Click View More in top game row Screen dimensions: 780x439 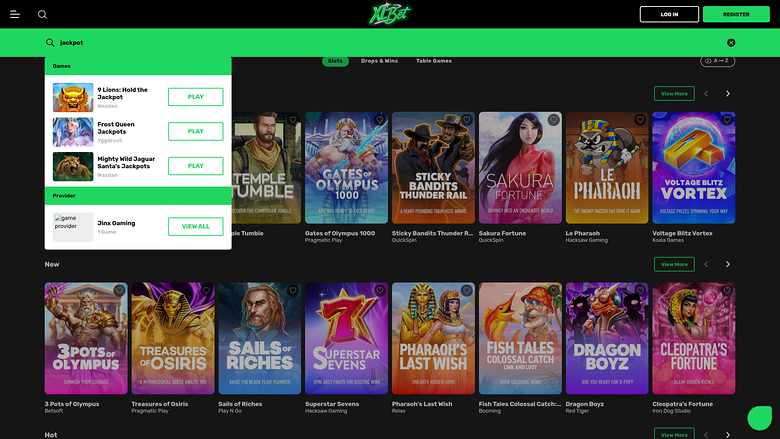[x=674, y=93]
